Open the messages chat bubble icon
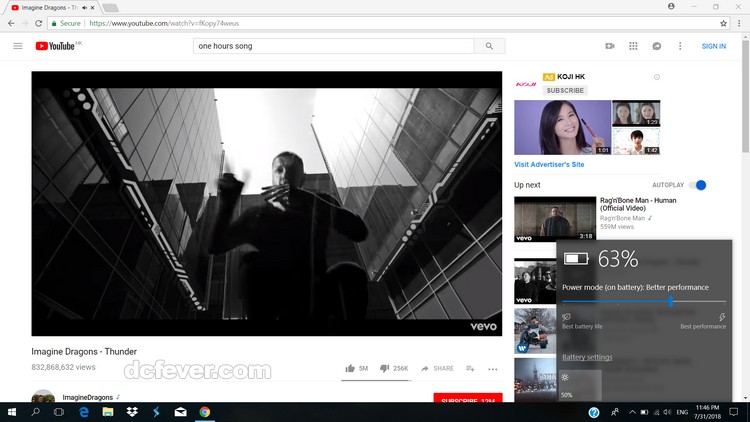Screen dimensions: 750x422 tap(657, 46)
